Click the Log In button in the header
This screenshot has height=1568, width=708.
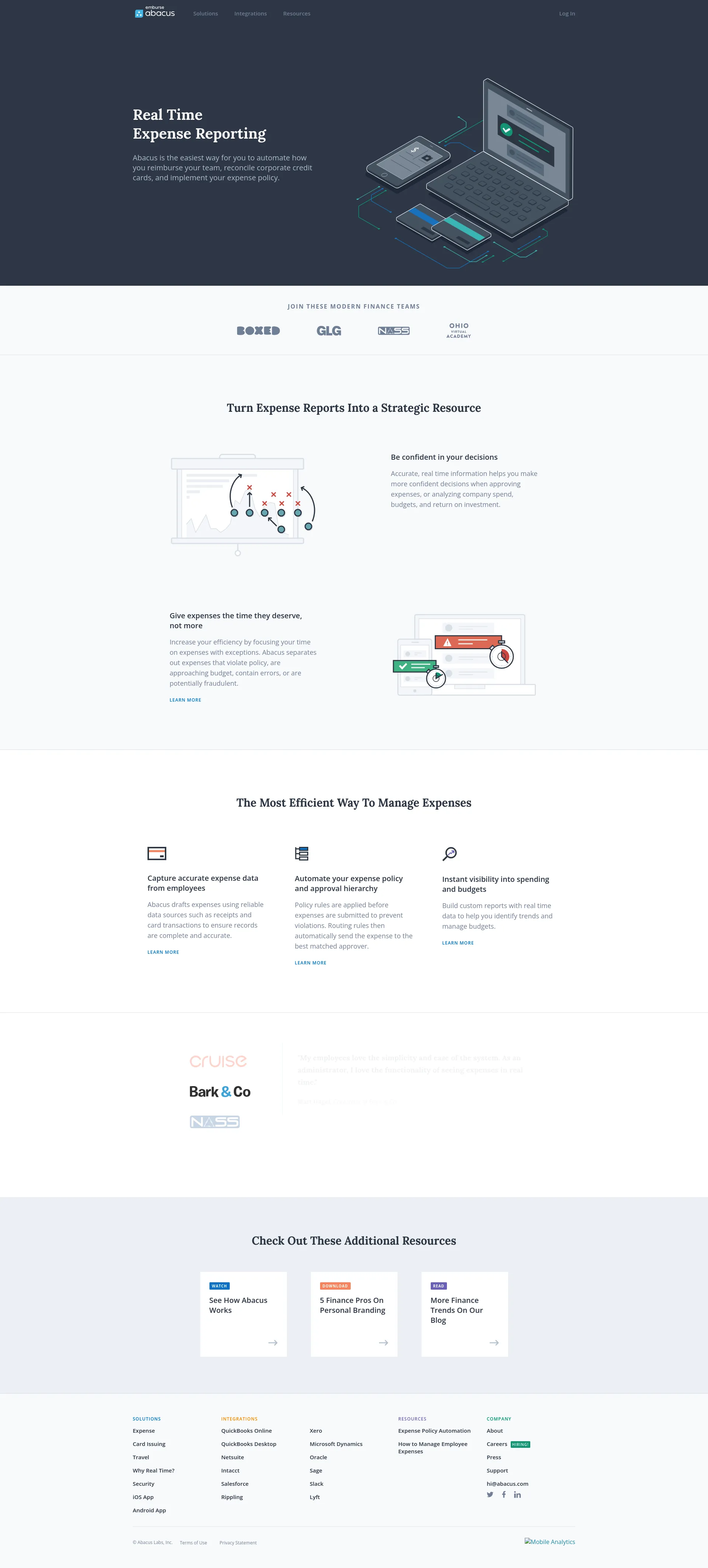(567, 13)
